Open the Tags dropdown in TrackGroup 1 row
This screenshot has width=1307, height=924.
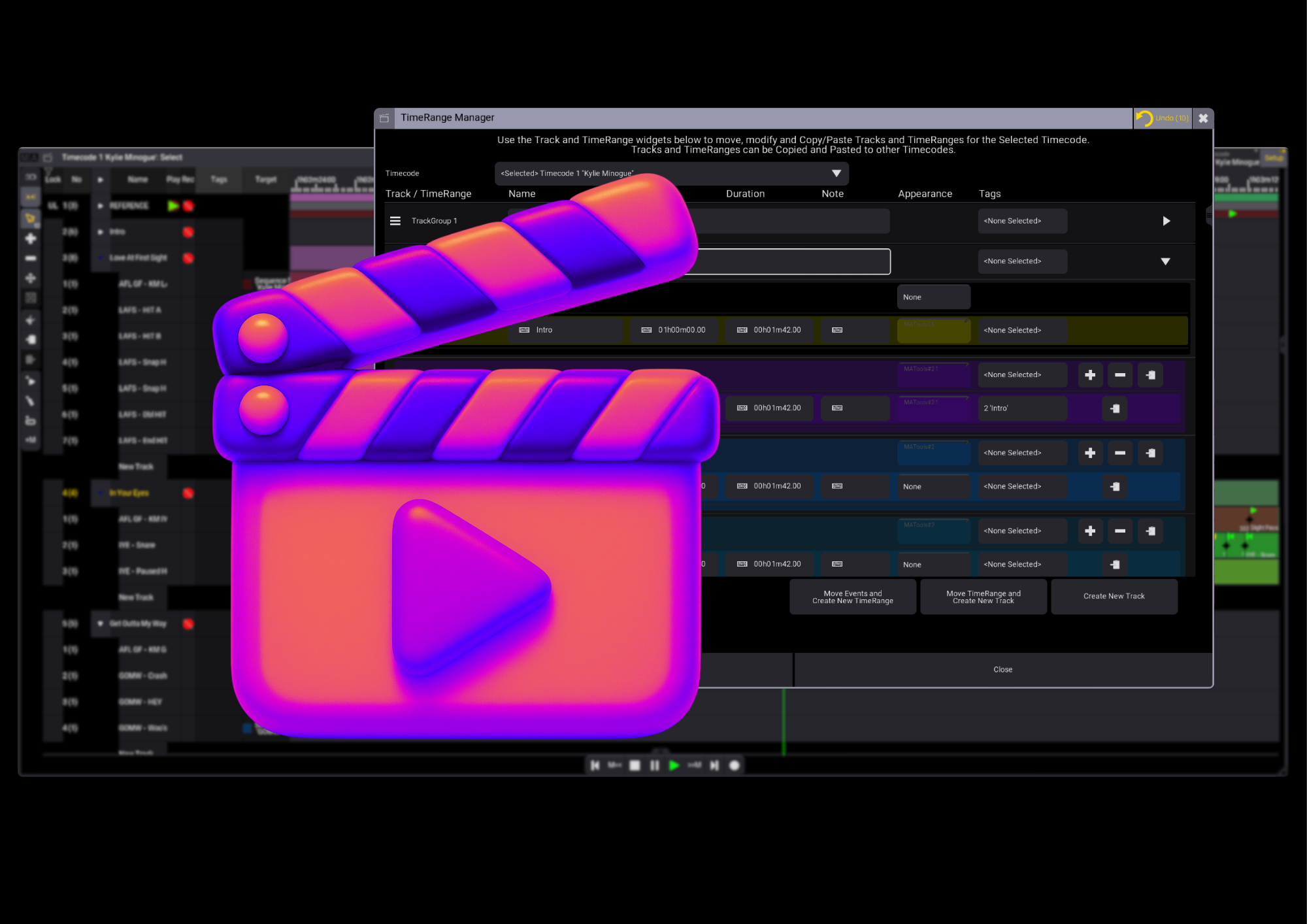[x=1023, y=221]
